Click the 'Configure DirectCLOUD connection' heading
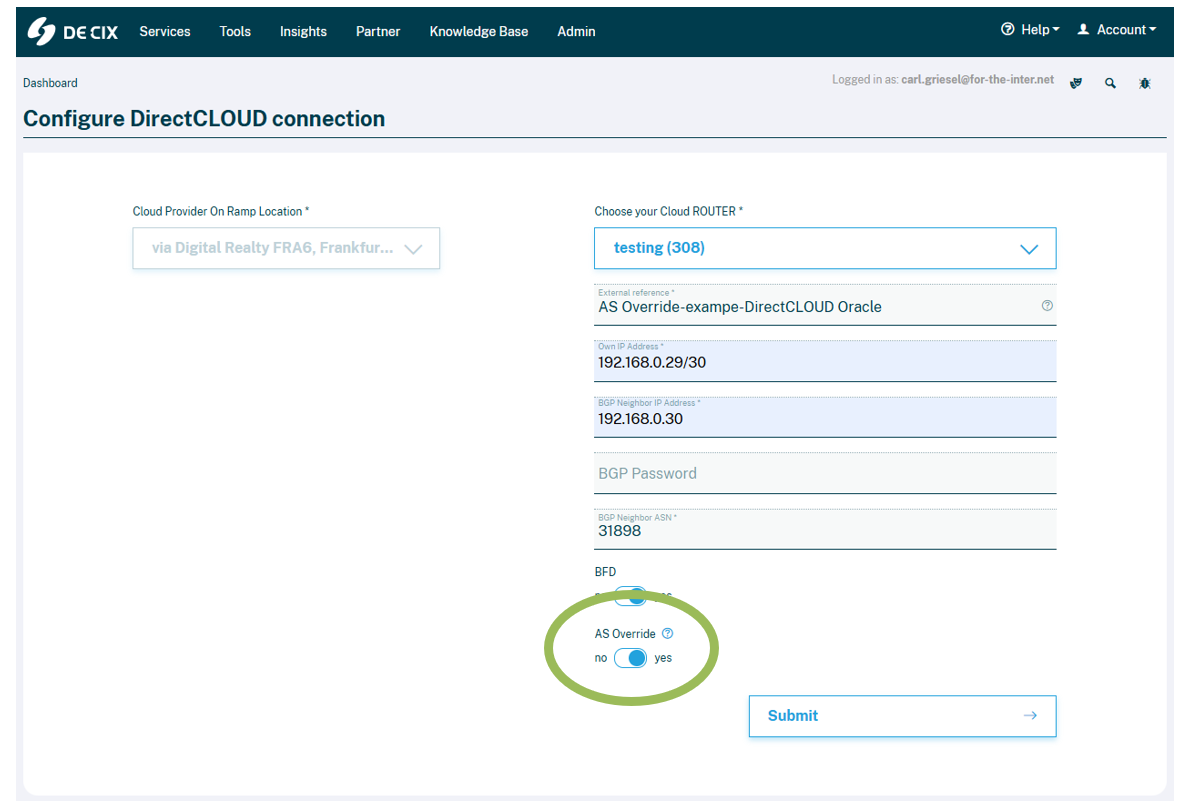Viewport: 1187px width, 811px height. tap(204, 119)
